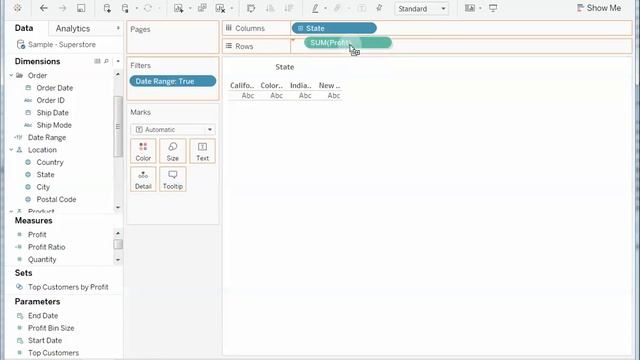Click the Califo.. column header
Viewport: 640px width, 360px height.
[242, 86]
